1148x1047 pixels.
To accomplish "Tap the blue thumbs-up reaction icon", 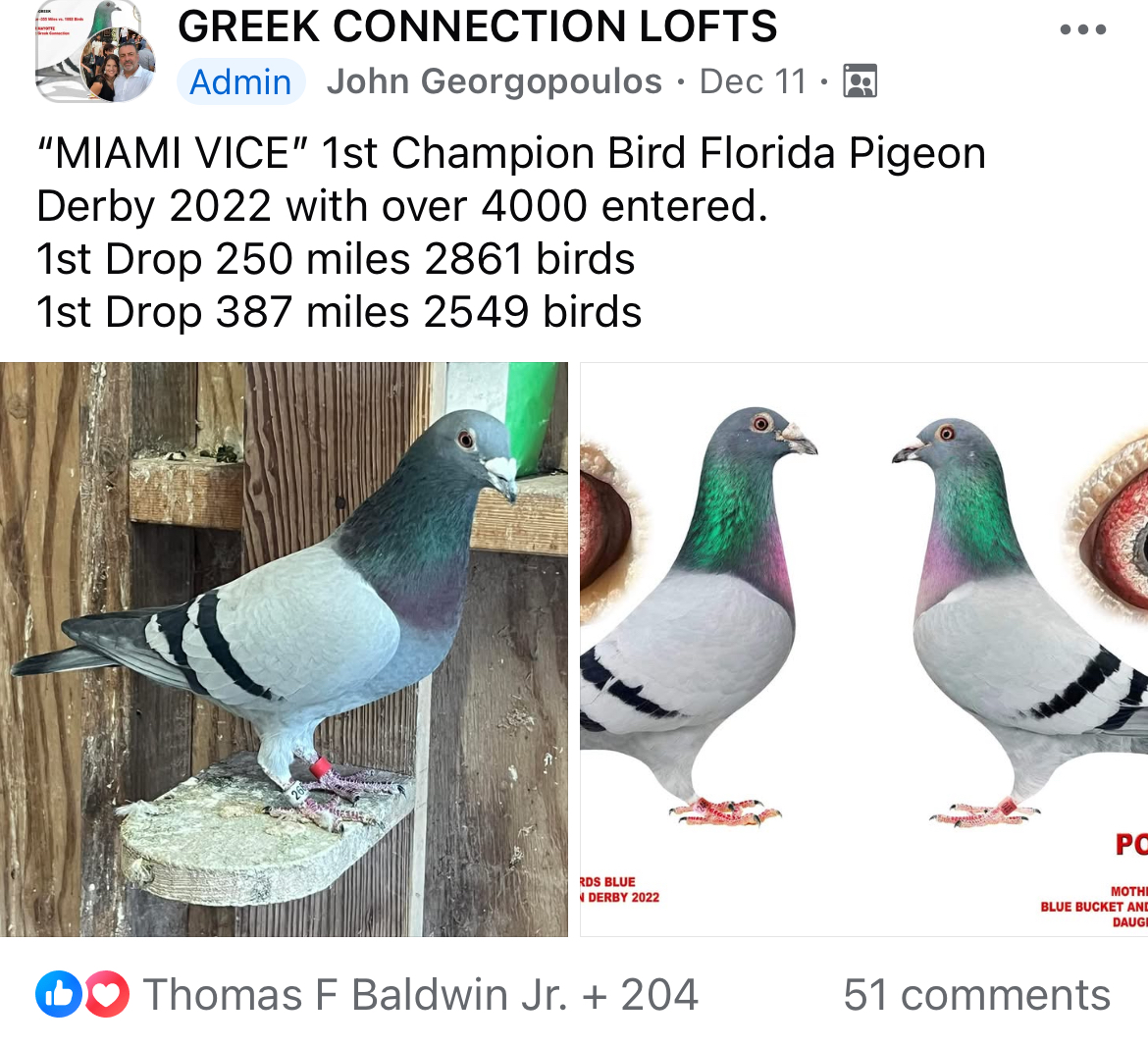I will coord(59,994).
